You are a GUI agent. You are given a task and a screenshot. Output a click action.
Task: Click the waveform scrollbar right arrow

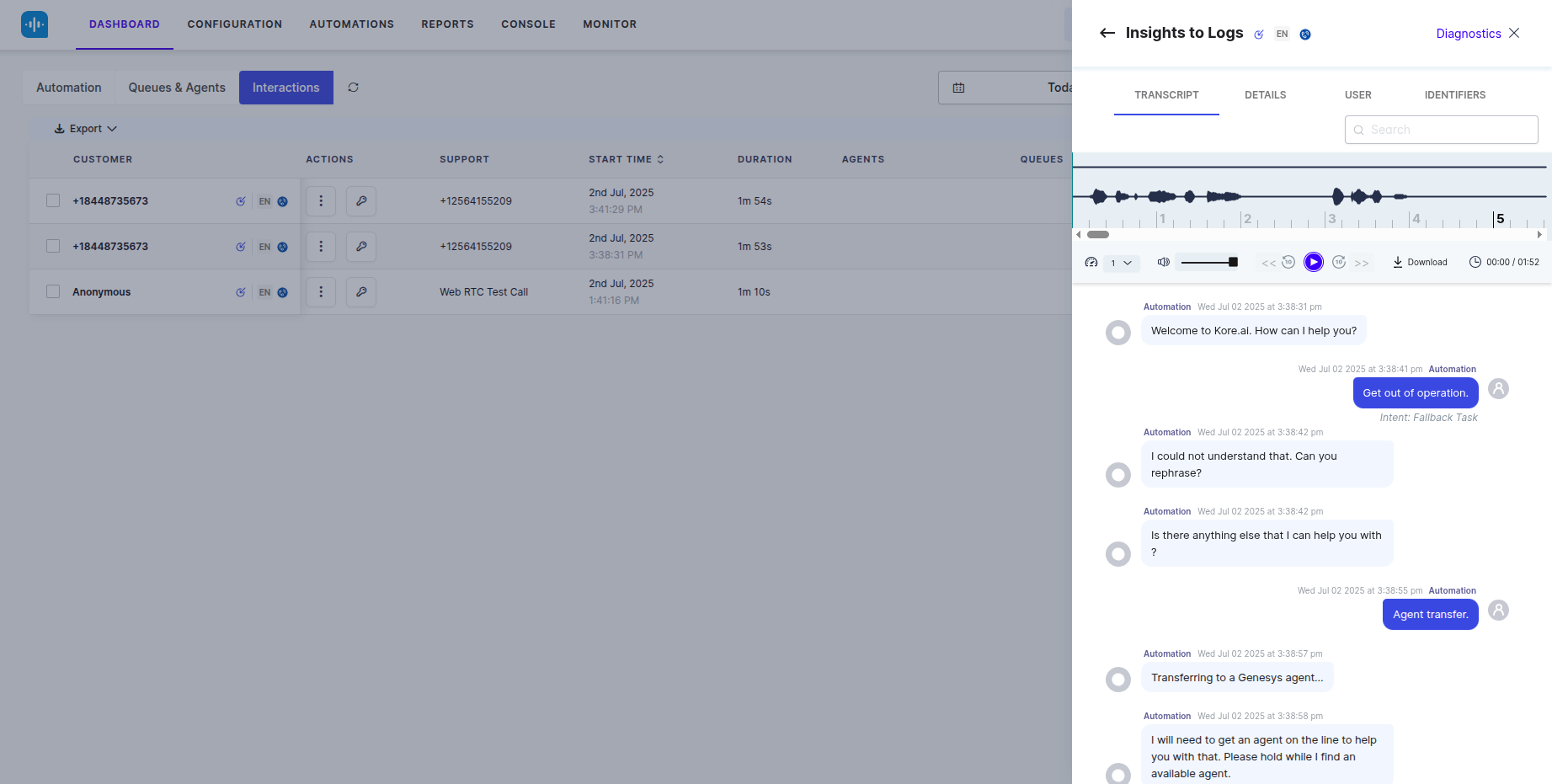1539,235
